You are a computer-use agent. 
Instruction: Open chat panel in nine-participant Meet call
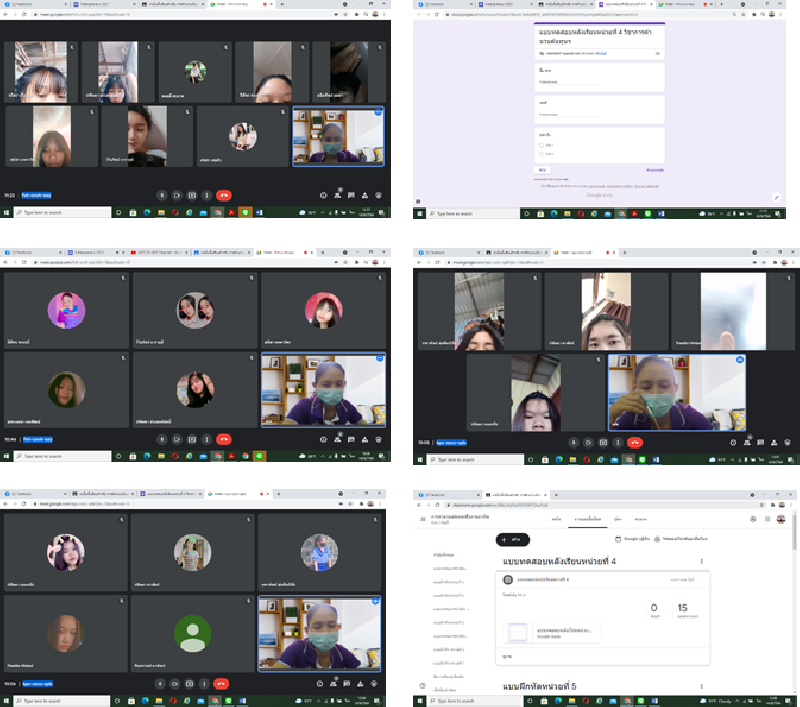pyautogui.click(x=354, y=195)
